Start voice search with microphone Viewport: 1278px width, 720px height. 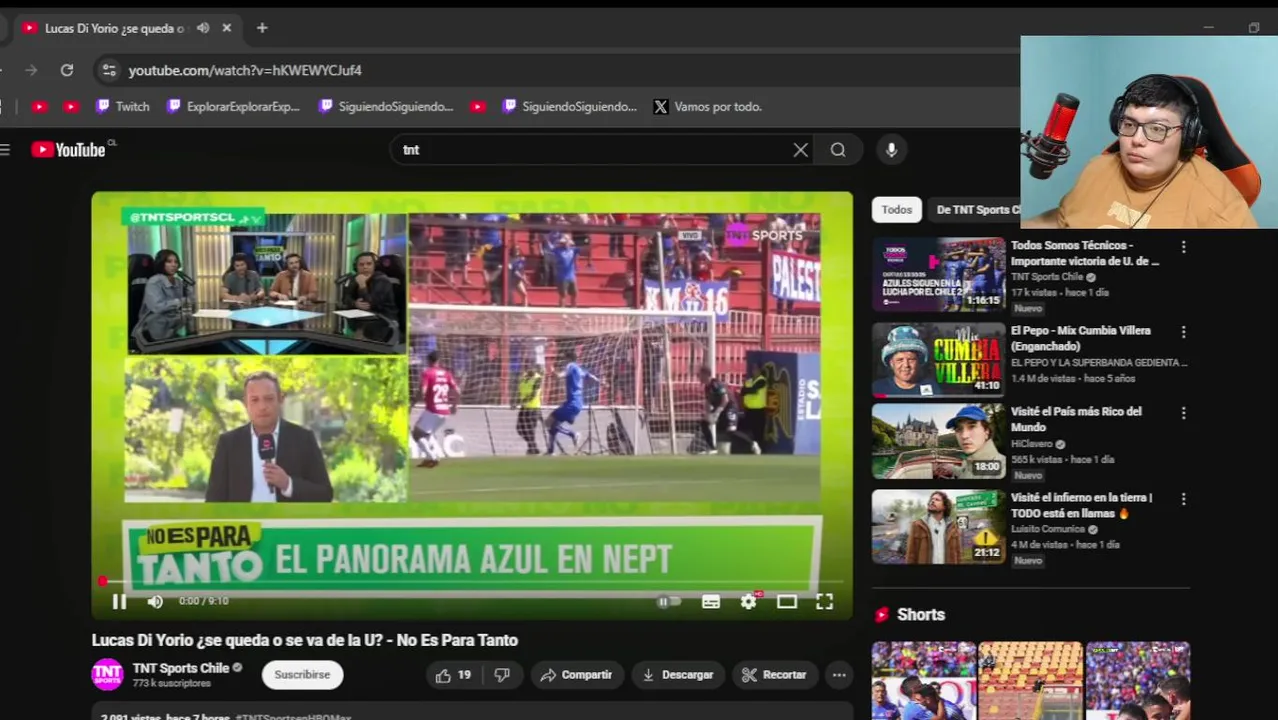(891, 150)
